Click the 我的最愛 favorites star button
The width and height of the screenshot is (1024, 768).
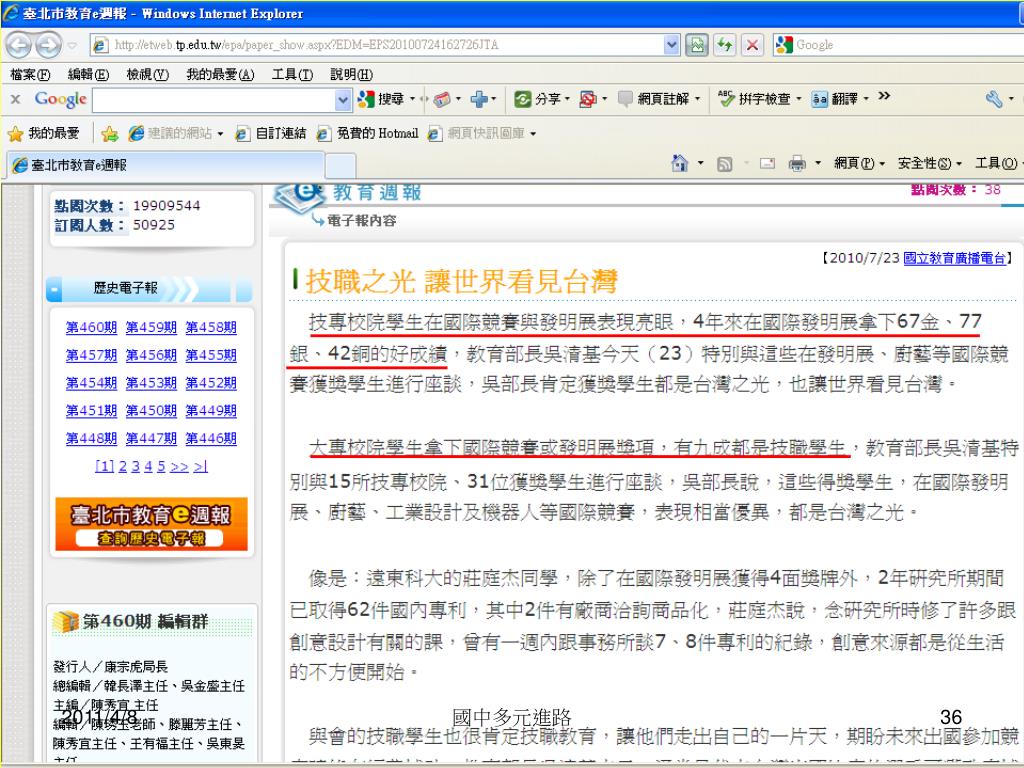pos(43,133)
